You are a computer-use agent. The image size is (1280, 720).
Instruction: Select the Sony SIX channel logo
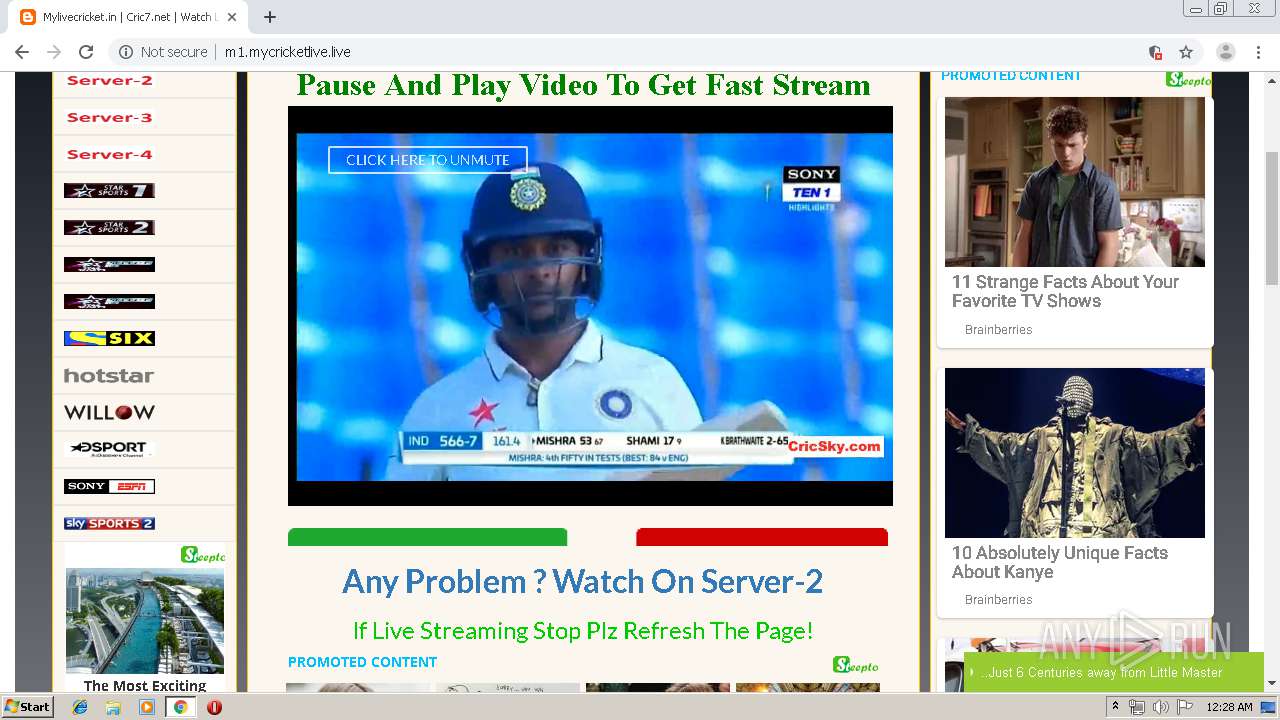tap(109, 338)
